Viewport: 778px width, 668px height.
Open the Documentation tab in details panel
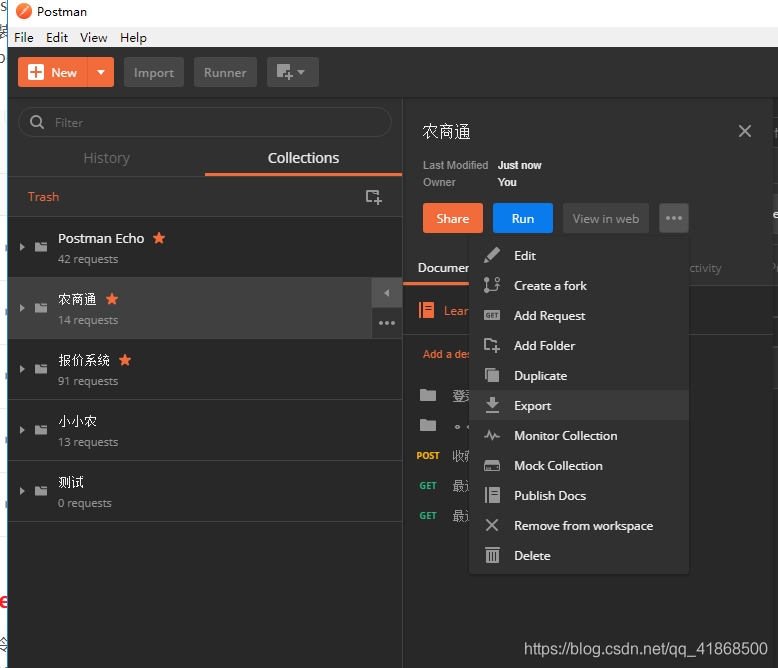point(443,268)
